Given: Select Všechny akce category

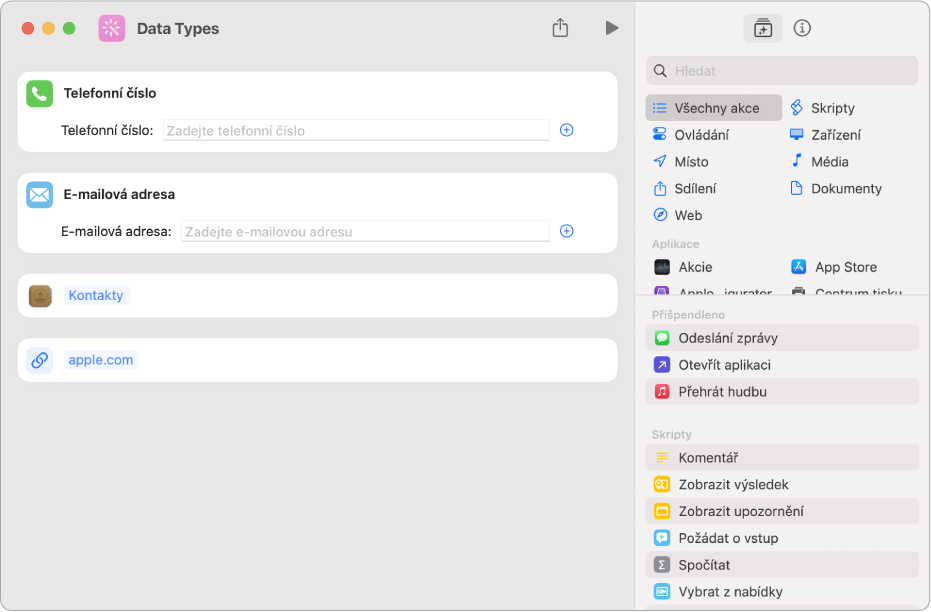Looking at the screenshot, I should click(714, 108).
